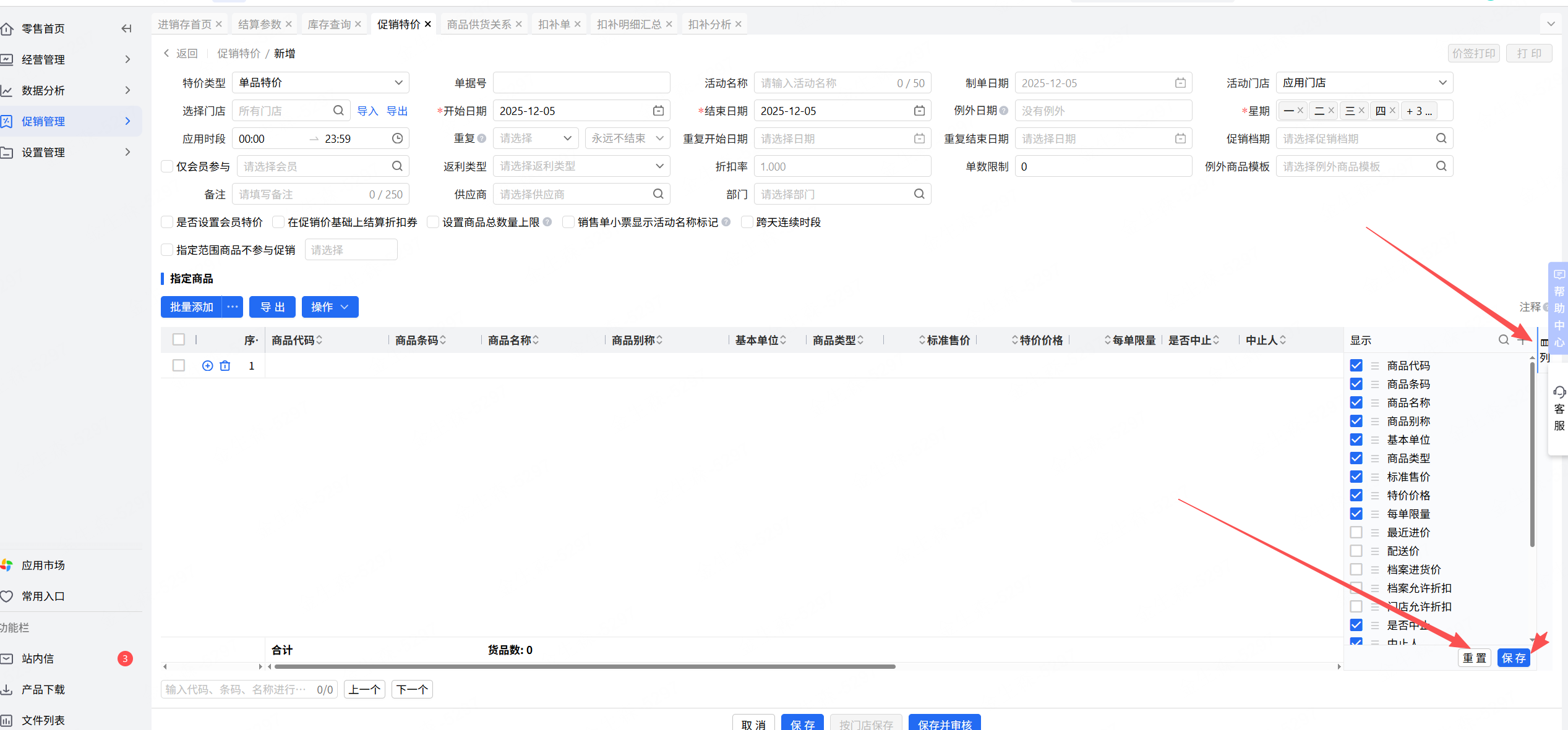Open 特价类型 dropdown

320,83
